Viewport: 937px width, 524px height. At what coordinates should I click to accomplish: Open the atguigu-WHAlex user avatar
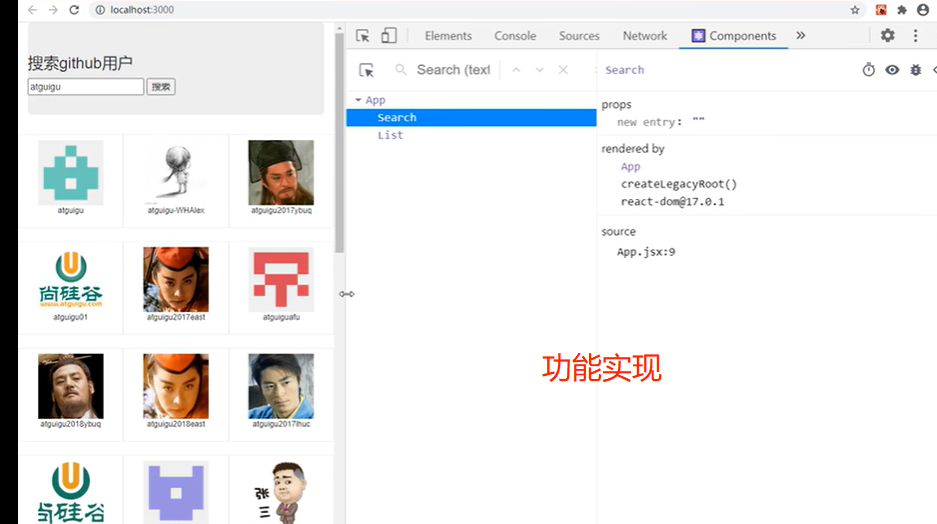pos(176,173)
